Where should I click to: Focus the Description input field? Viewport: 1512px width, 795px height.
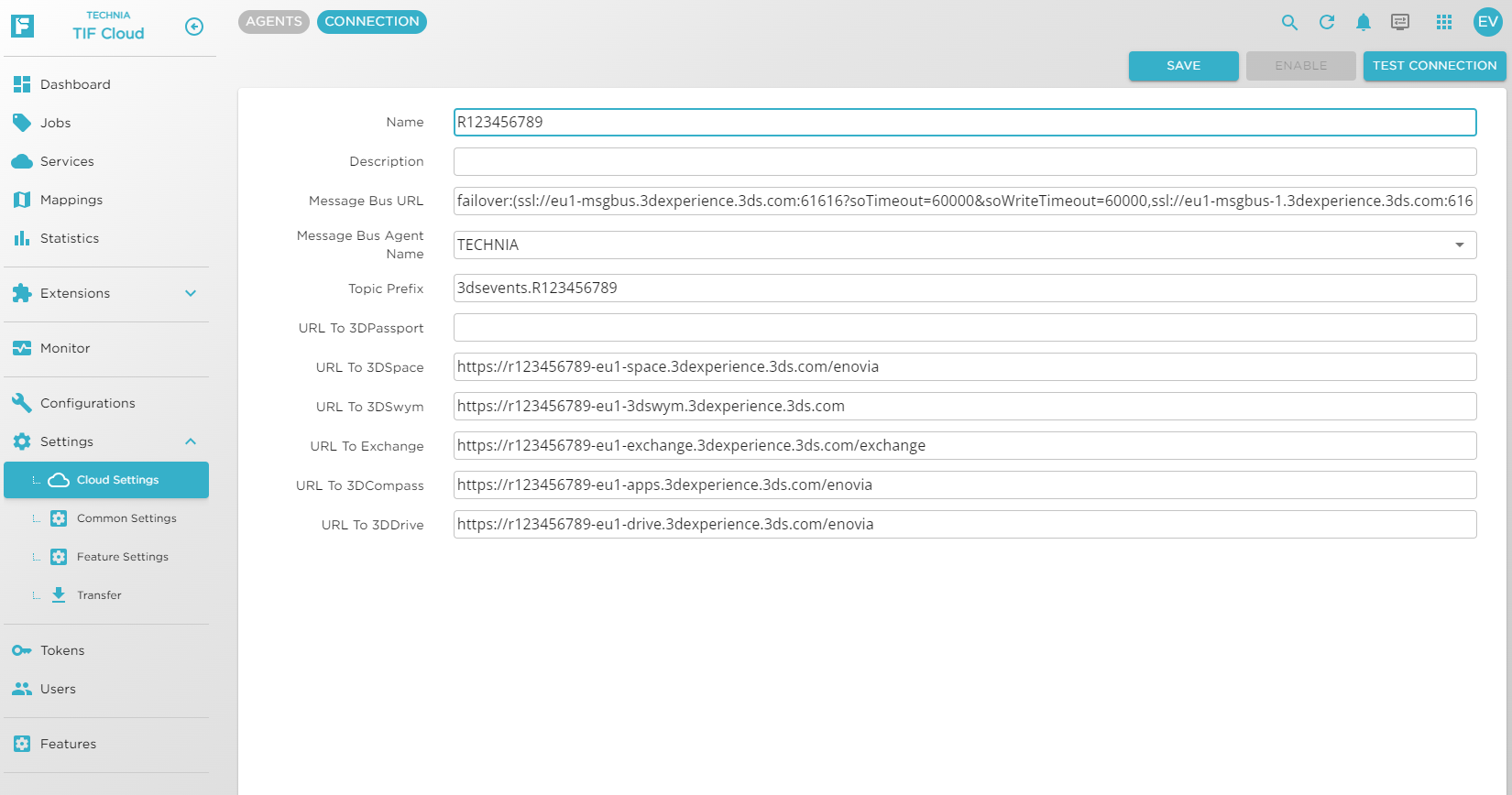(x=964, y=161)
